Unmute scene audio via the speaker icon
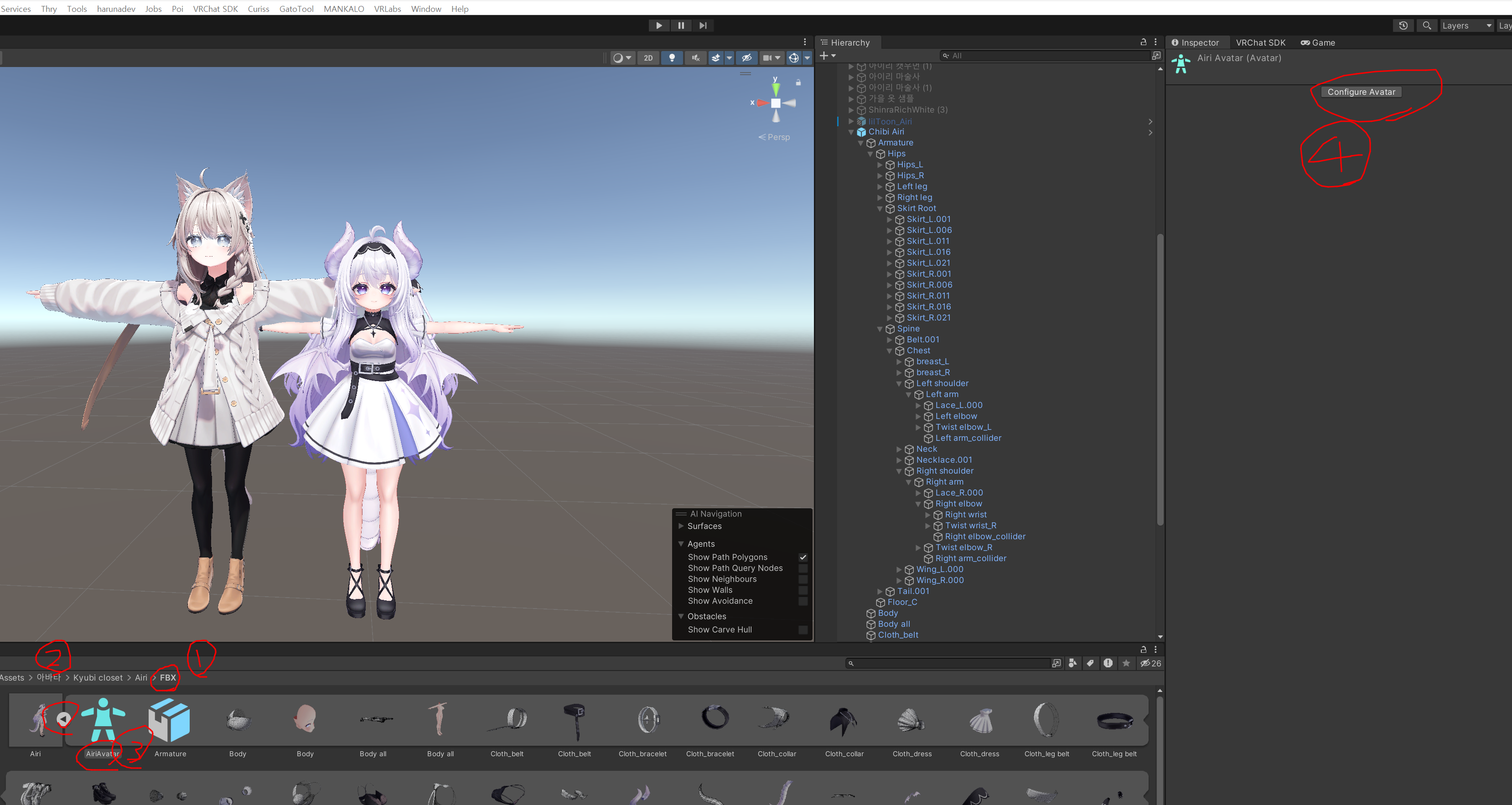The height and width of the screenshot is (805, 1512). click(696, 57)
